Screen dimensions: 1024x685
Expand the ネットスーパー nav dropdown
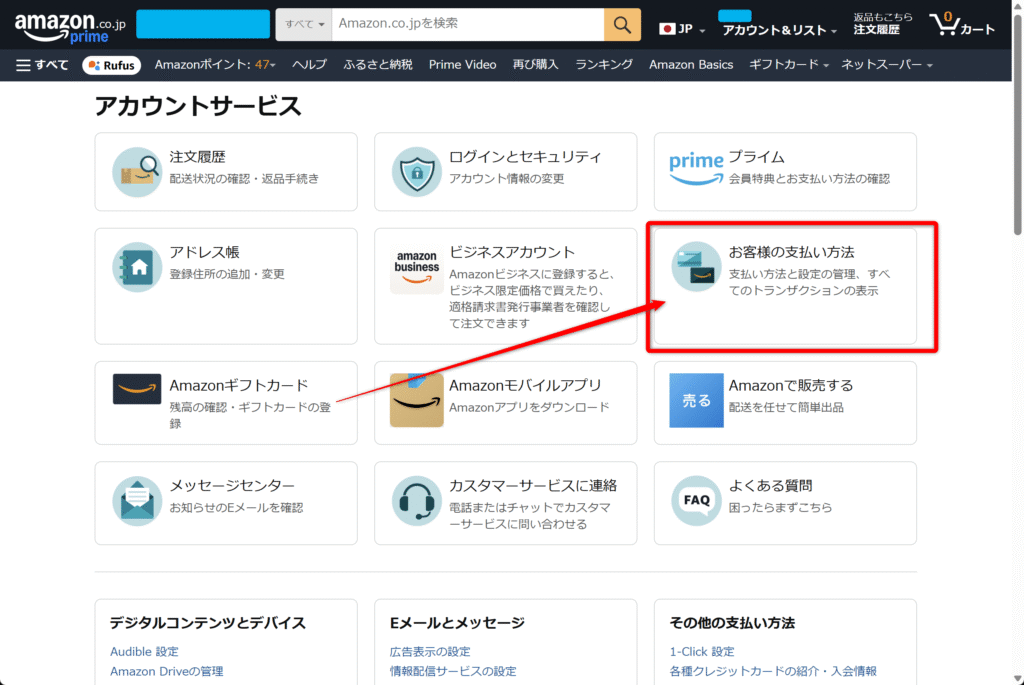886,65
